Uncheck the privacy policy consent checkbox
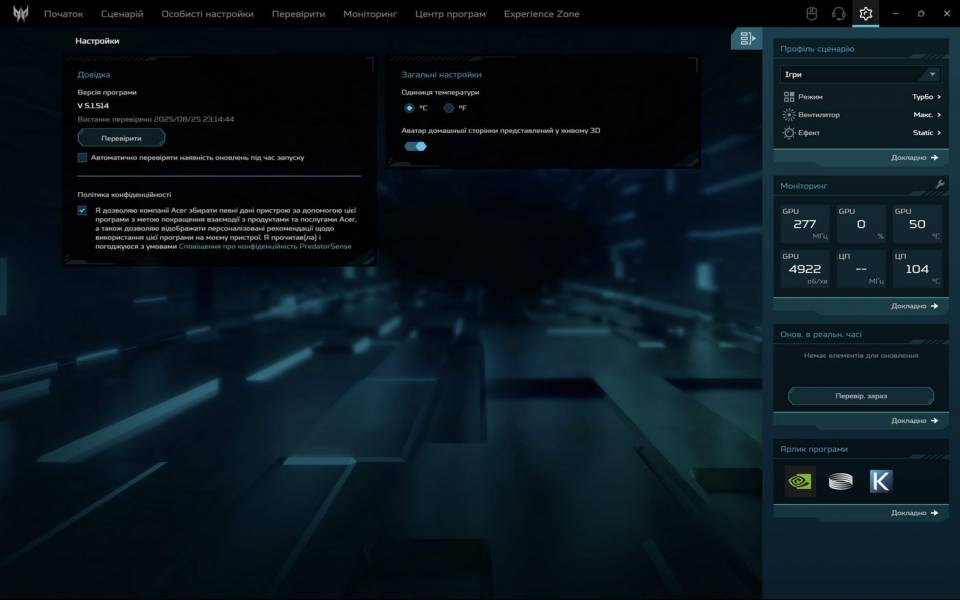The image size is (960, 600). 82,211
